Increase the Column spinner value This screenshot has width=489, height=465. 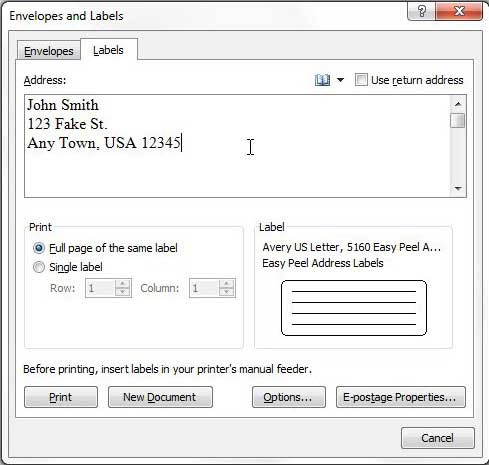click(x=227, y=284)
